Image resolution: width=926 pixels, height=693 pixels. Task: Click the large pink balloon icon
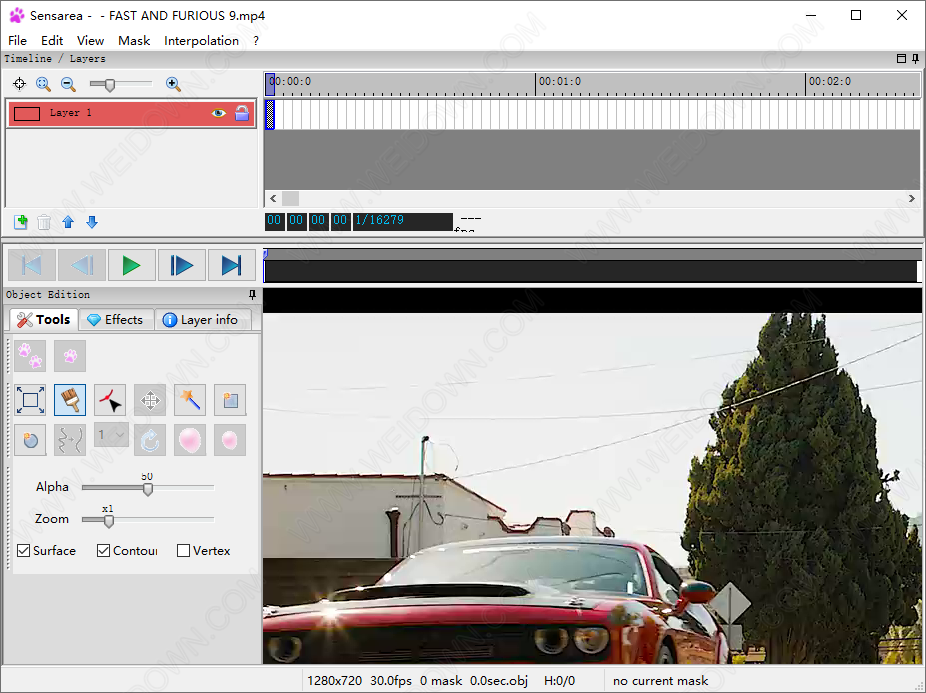[x=190, y=440]
